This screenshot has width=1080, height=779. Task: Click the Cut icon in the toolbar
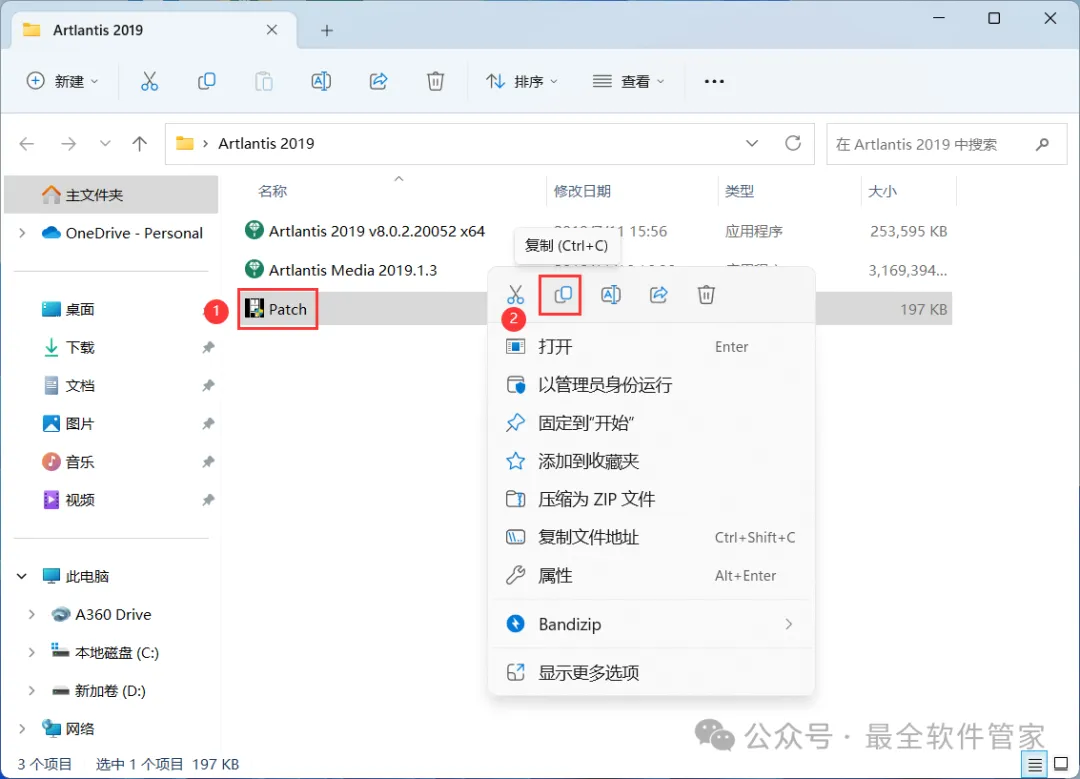(x=149, y=81)
